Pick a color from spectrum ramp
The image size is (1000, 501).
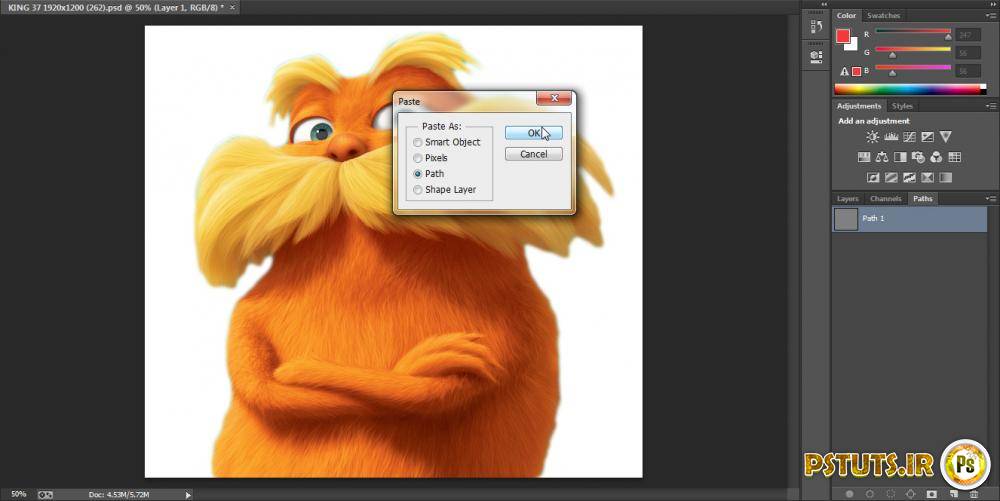tap(909, 89)
